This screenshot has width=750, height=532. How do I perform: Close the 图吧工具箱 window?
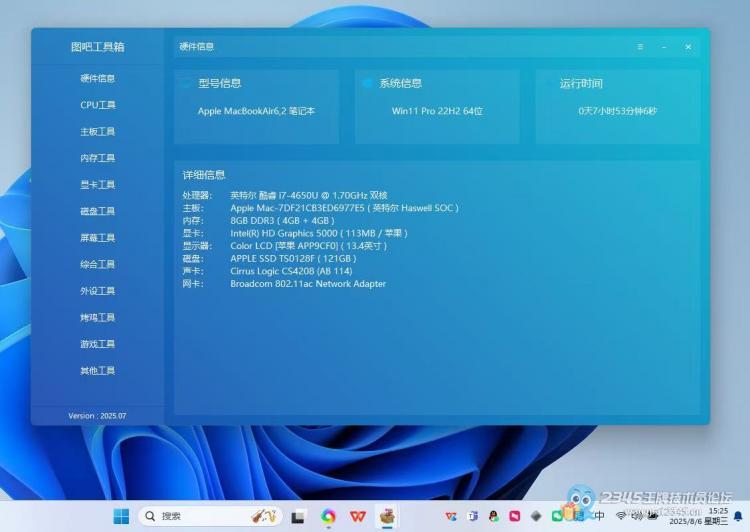[688, 47]
